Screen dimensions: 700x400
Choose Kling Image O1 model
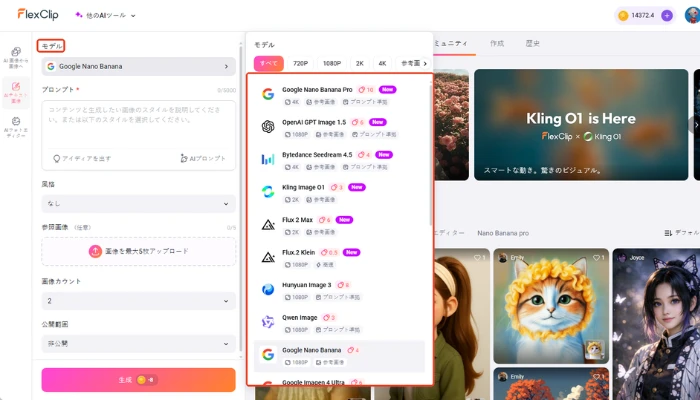click(339, 193)
